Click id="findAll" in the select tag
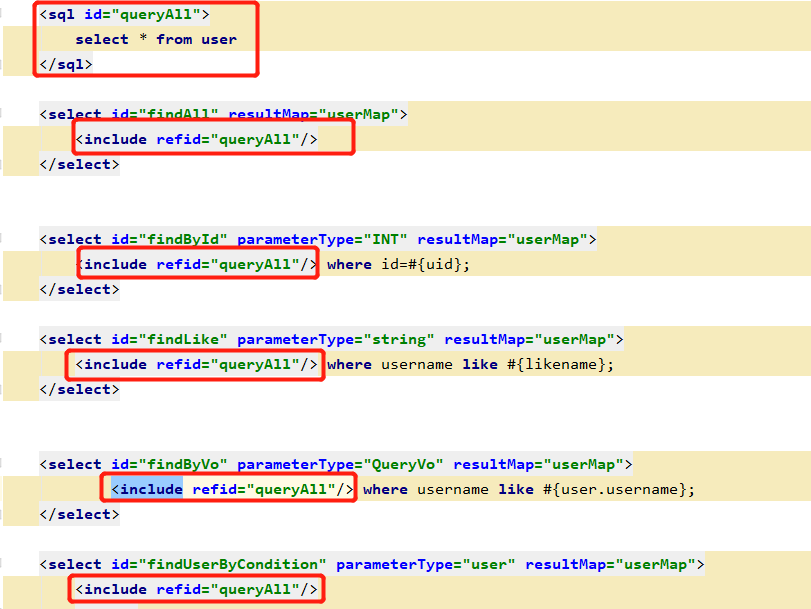811x609 pixels. tap(165, 114)
